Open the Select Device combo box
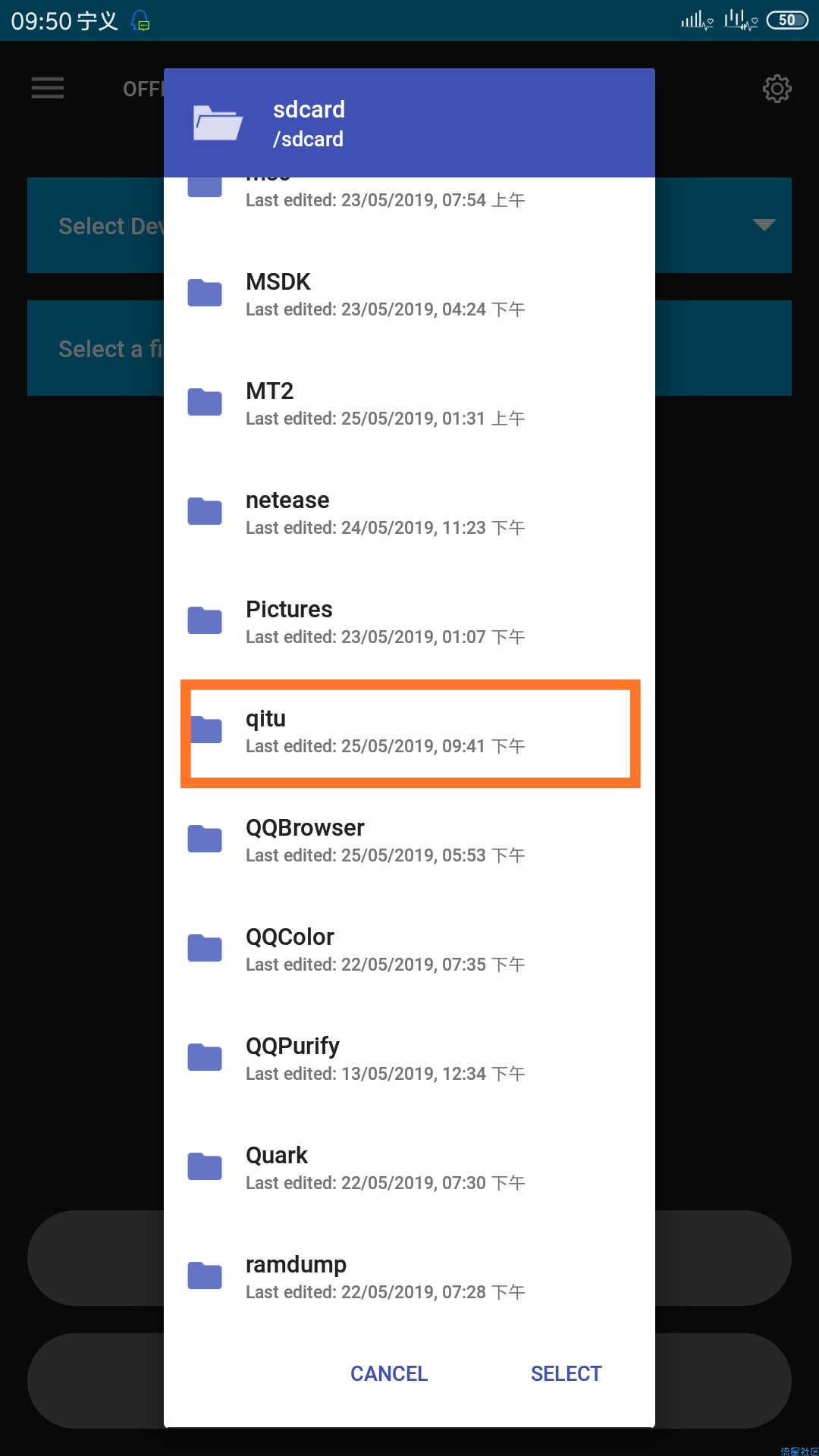This screenshot has width=819, height=1456. point(409,225)
